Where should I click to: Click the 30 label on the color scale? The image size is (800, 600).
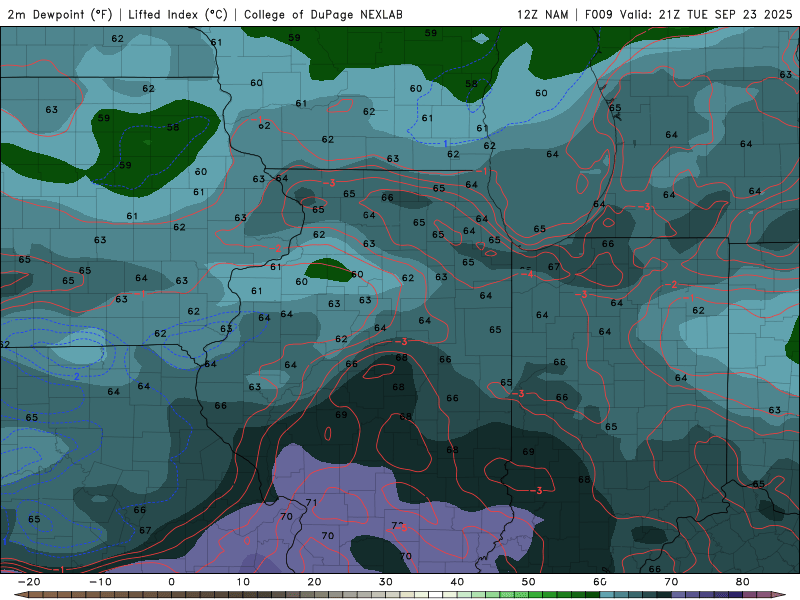click(x=386, y=582)
